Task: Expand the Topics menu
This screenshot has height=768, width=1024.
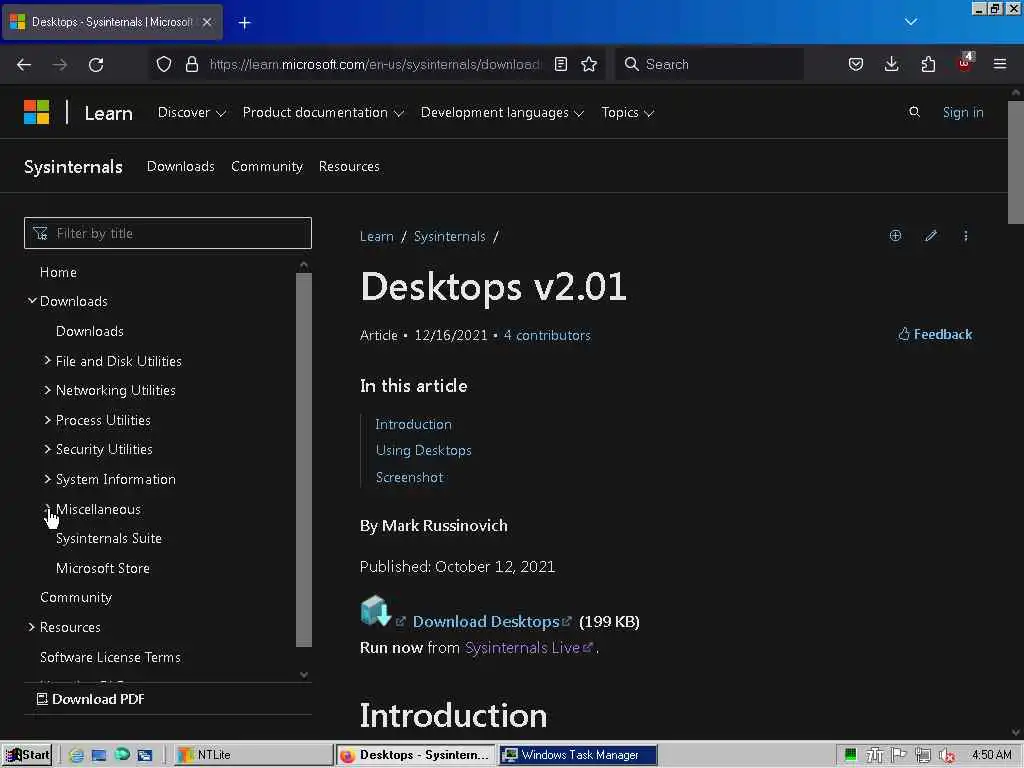Action: pyautogui.click(x=628, y=113)
